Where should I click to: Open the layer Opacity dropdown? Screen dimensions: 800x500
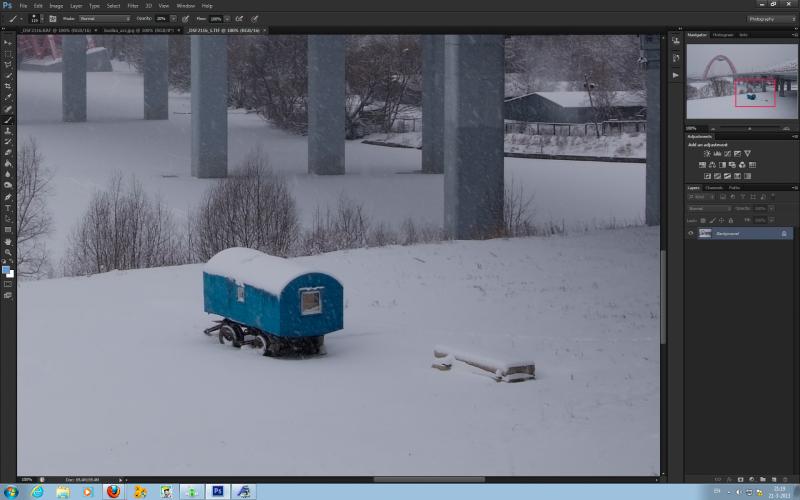pos(771,209)
